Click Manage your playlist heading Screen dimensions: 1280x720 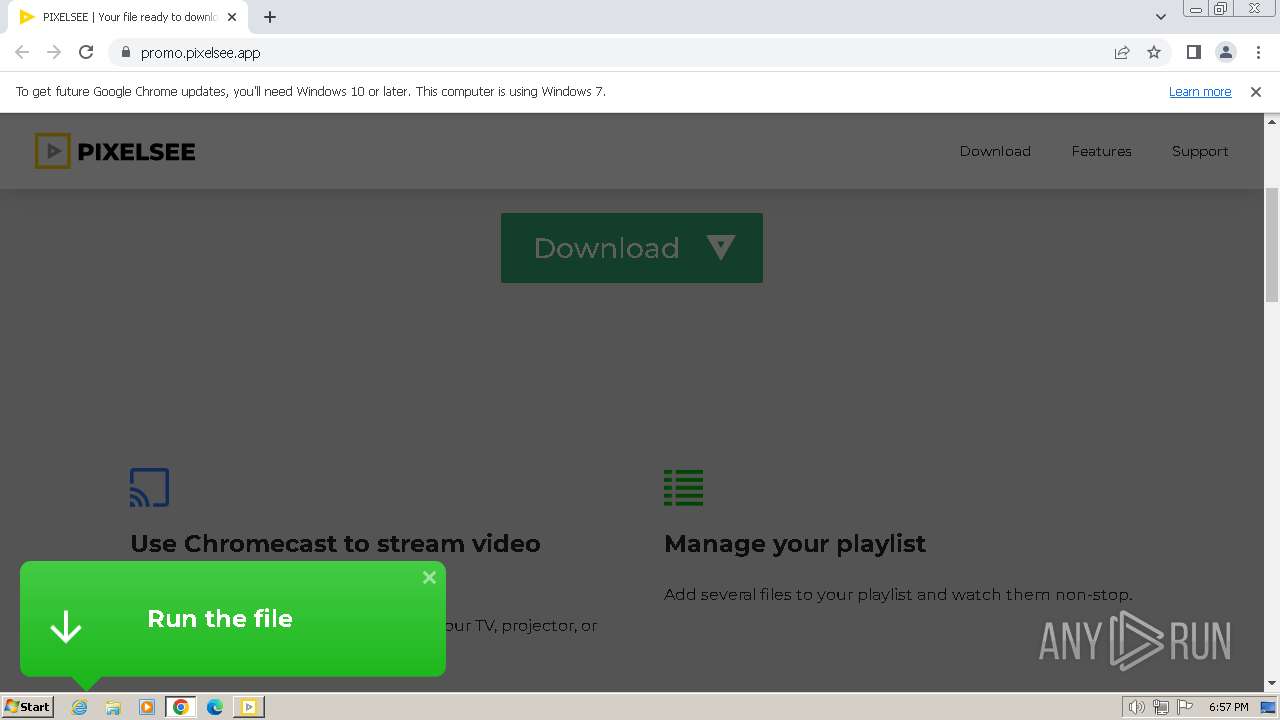click(x=795, y=543)
